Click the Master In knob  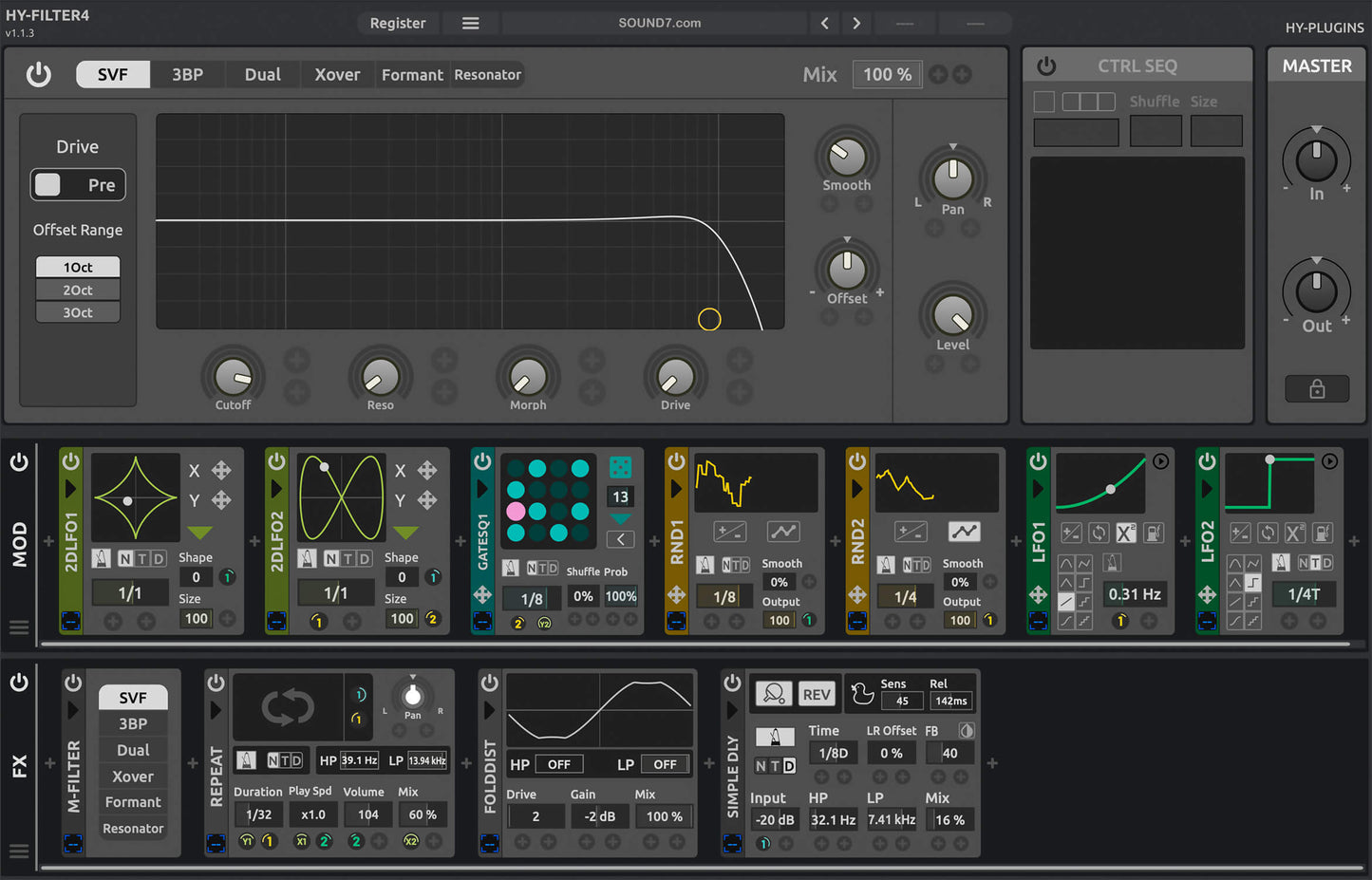coord(1316,159)
